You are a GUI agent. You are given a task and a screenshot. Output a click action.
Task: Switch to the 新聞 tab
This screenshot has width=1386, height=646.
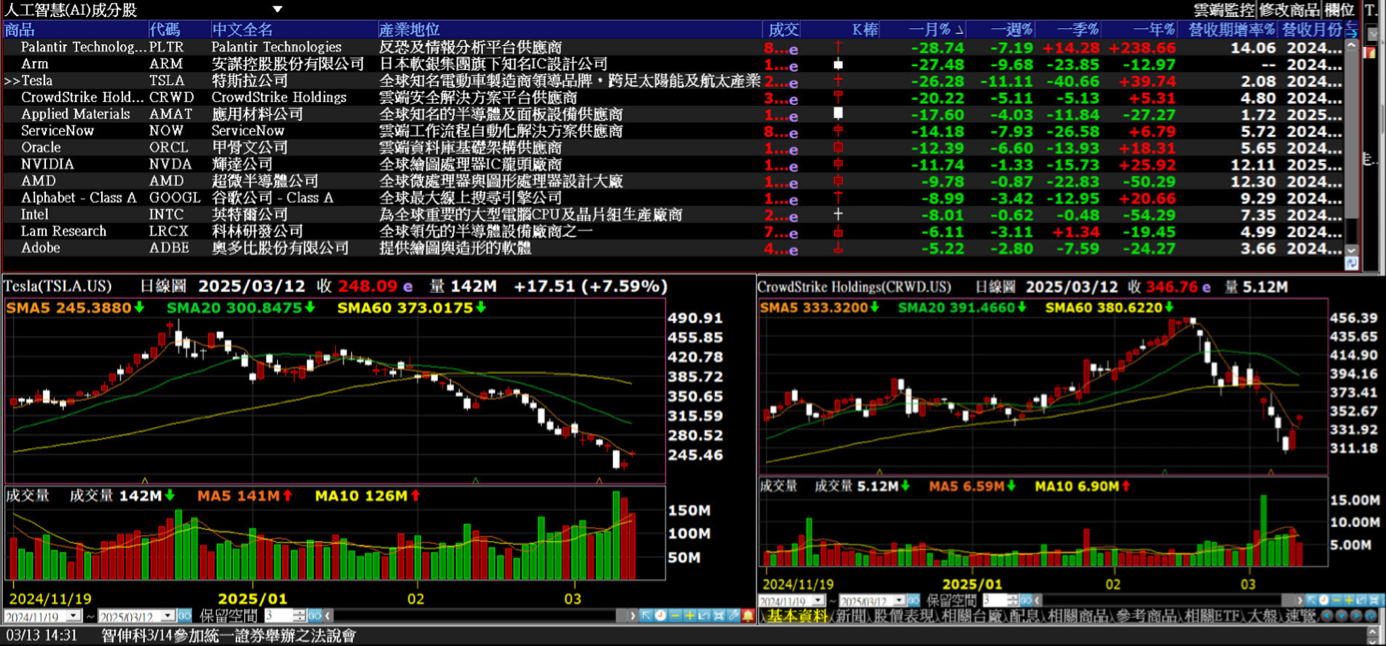[850, 616]
